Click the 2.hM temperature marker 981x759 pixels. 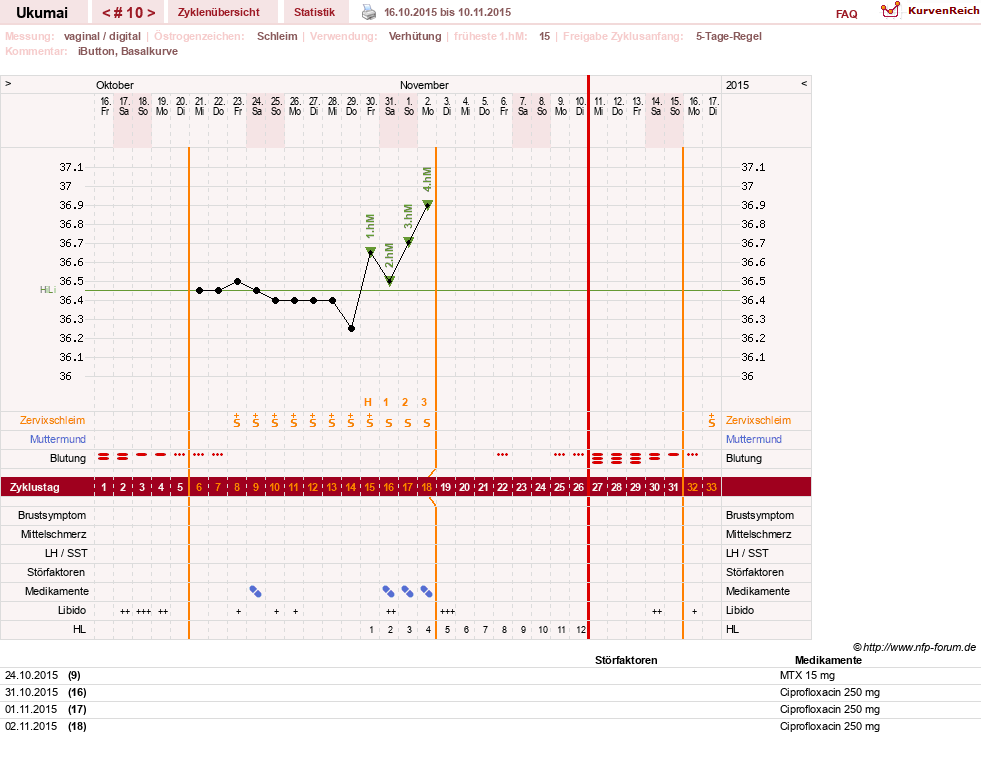tap(389, 282)
